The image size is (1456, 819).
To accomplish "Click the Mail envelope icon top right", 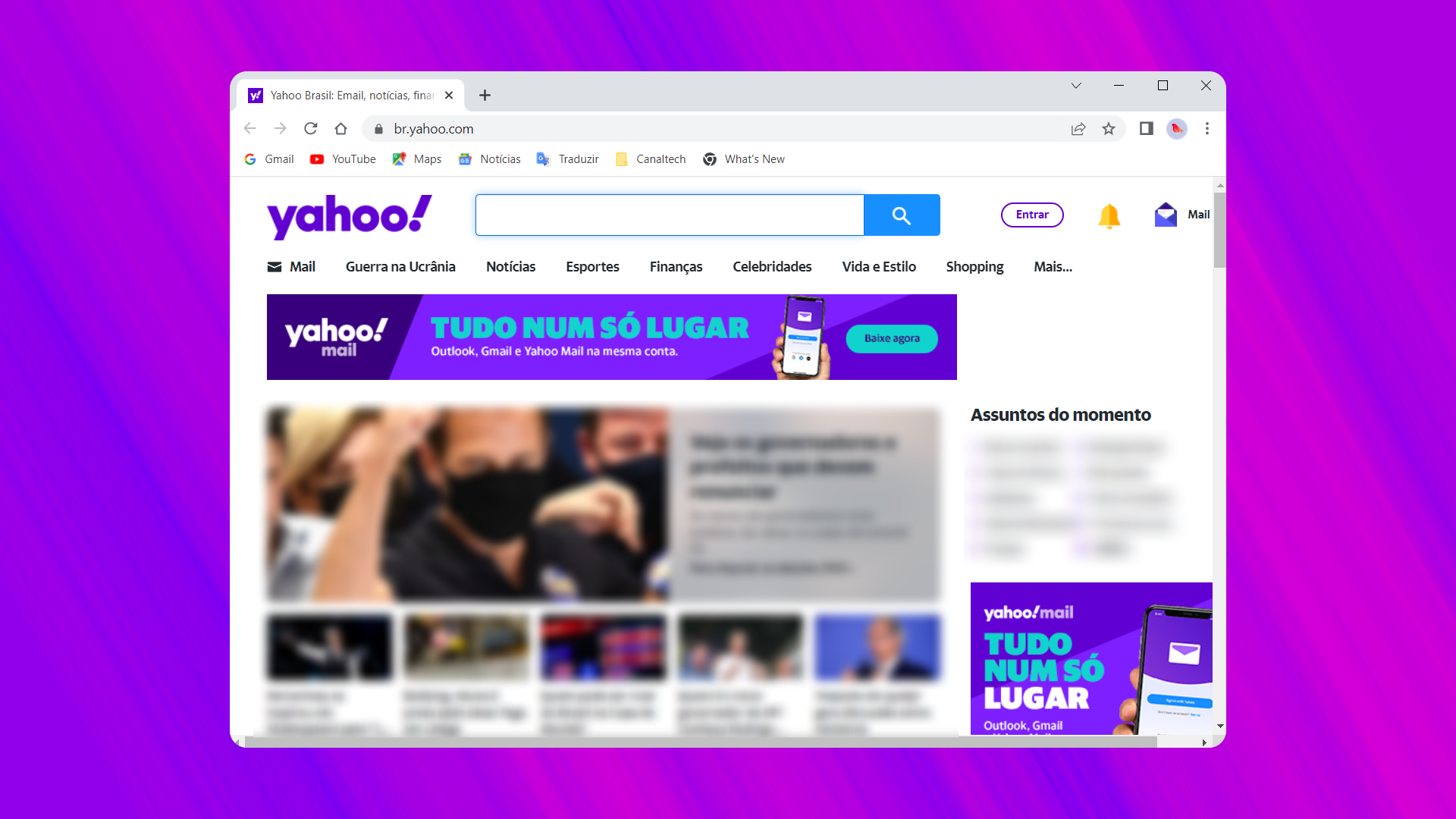I will [x=1165, y=214].
